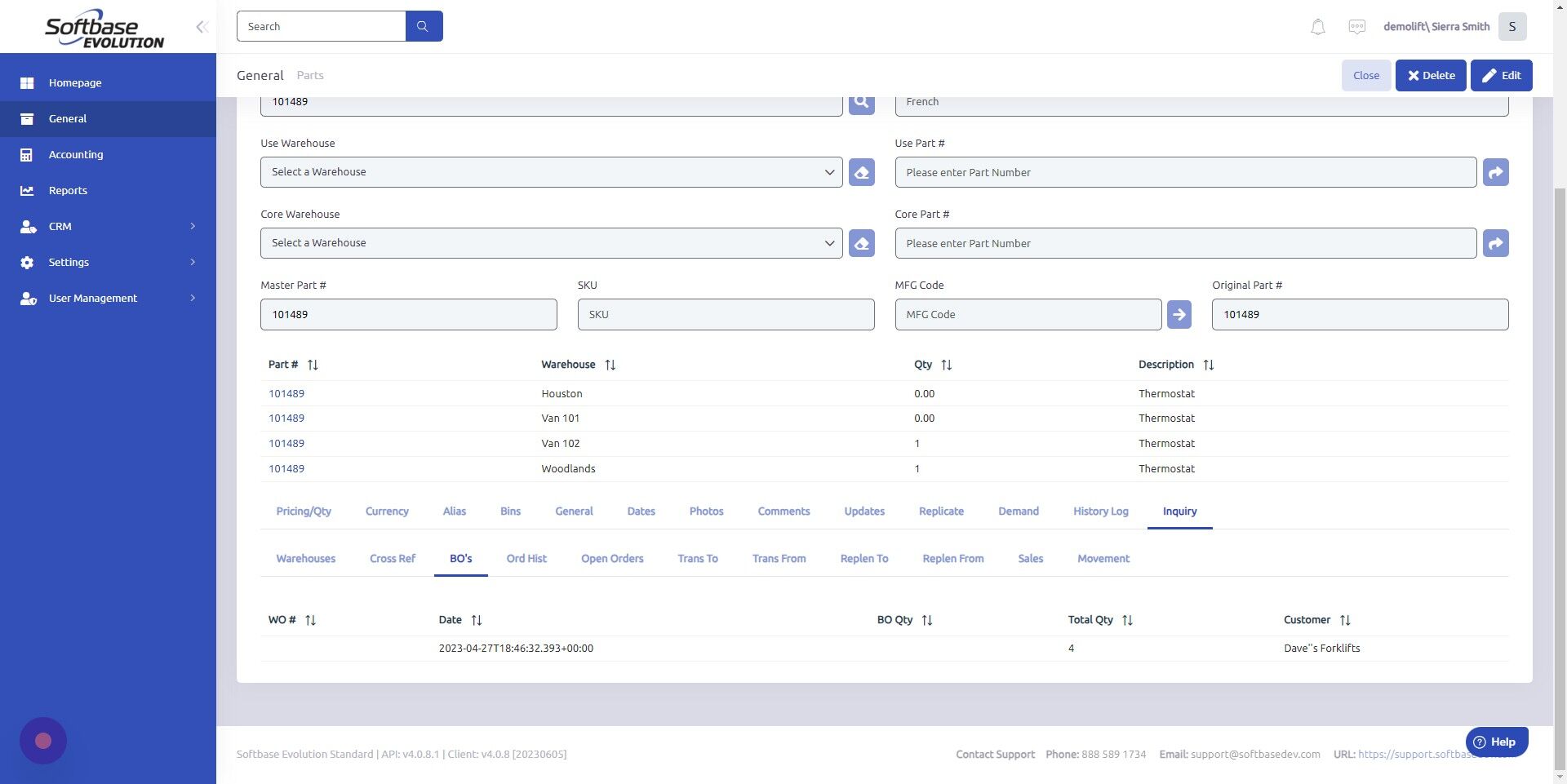The height and width of the screenshot is (784, 1567).
Task: Sort BO table by WO # icon
Action: [x=310, y=620]
